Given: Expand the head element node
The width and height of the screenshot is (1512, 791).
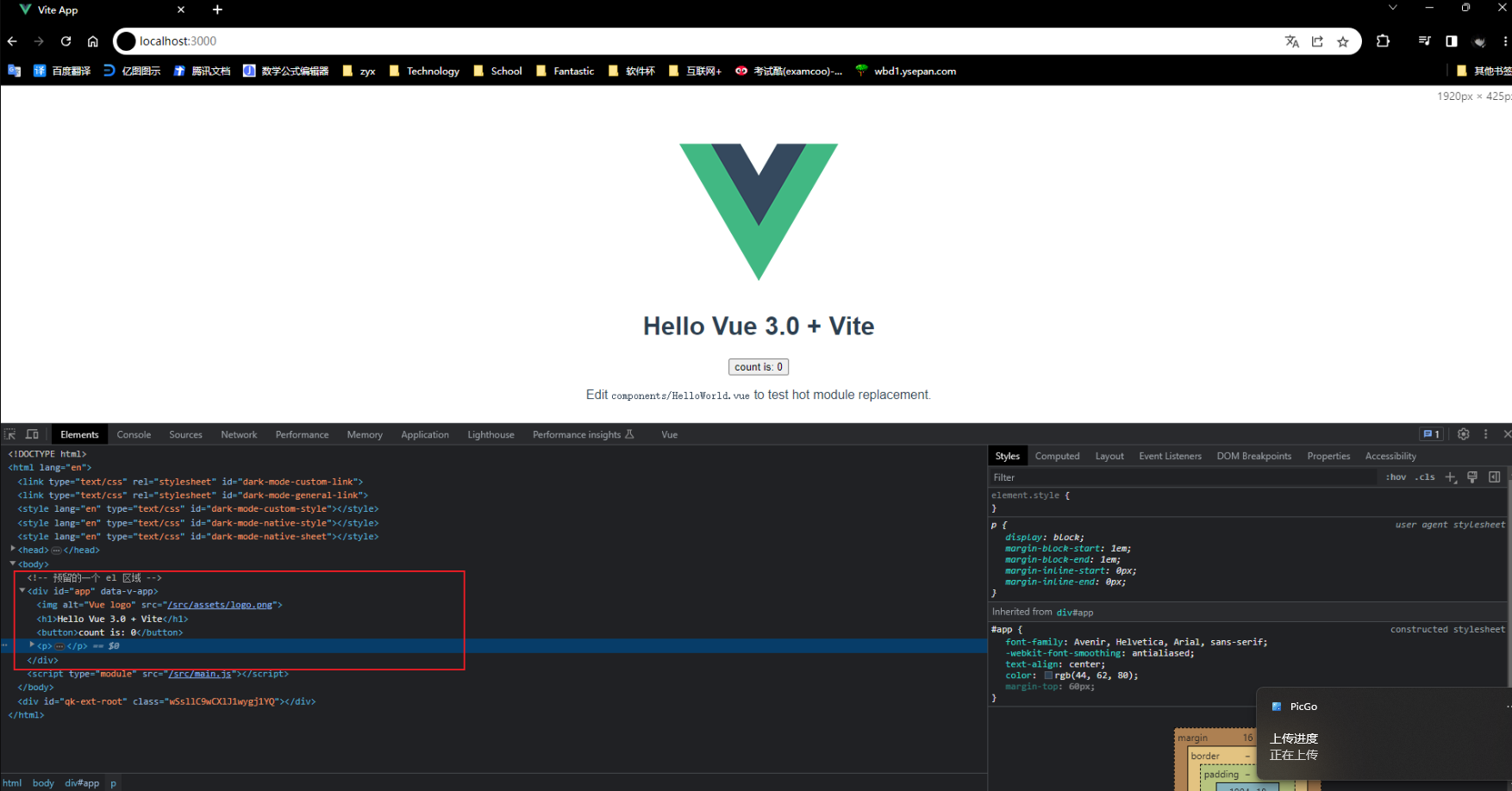Looking at the screenshot, I should [13, 549].
